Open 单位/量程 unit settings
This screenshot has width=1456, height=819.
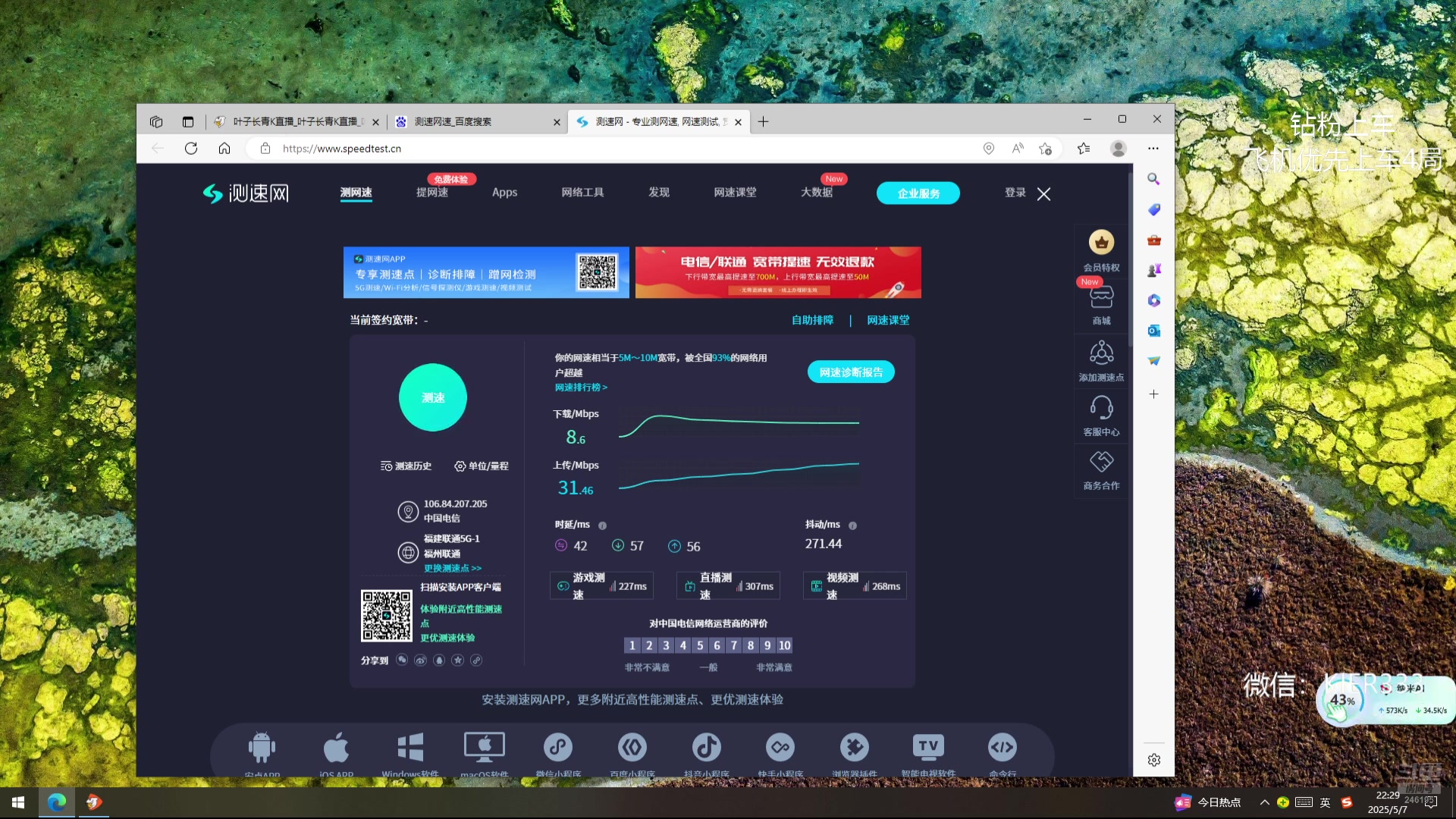[x=481, y=466]
